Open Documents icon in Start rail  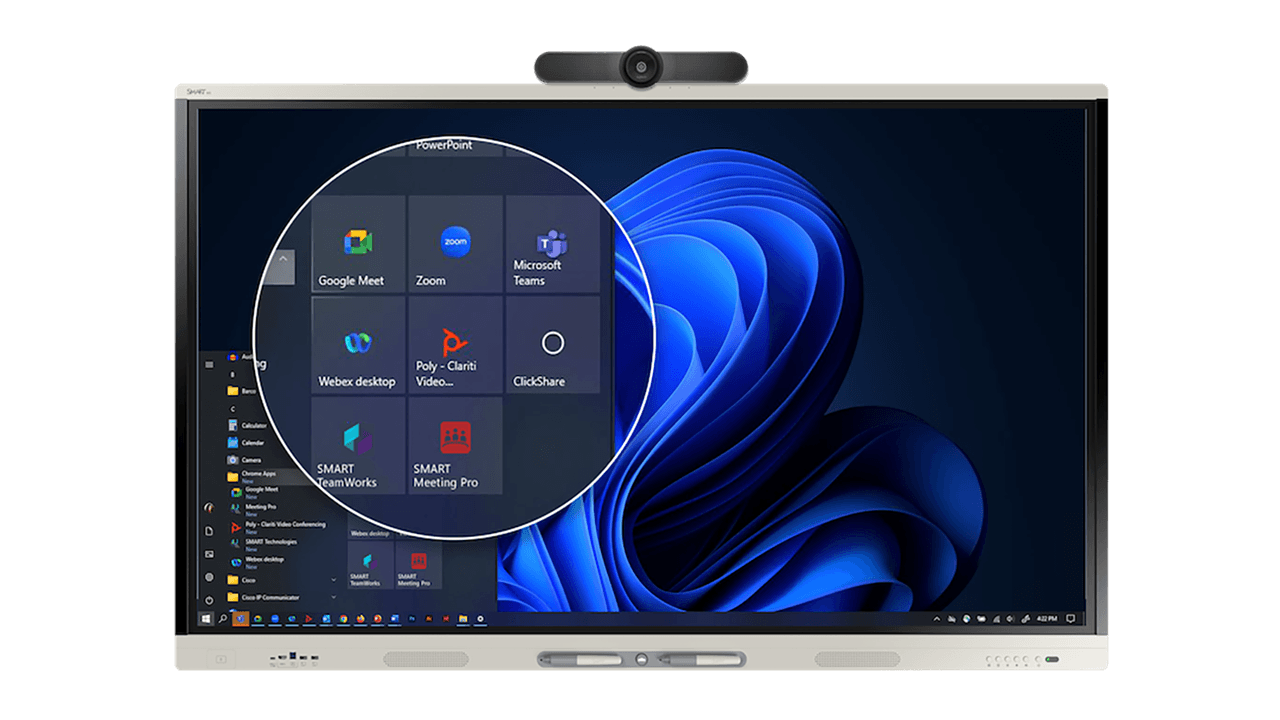click(x=209, y=531)
